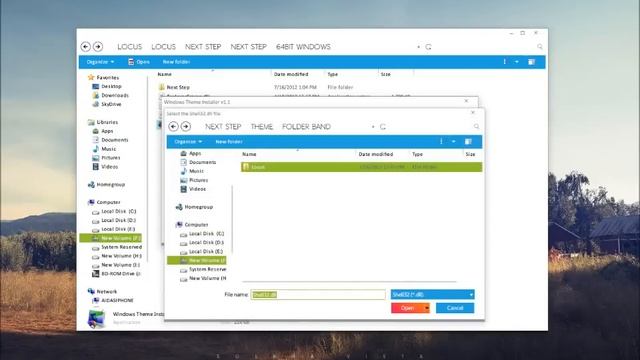Click New folder in the file dialog toolbar

pyautogui.click(x=229, y=142)
